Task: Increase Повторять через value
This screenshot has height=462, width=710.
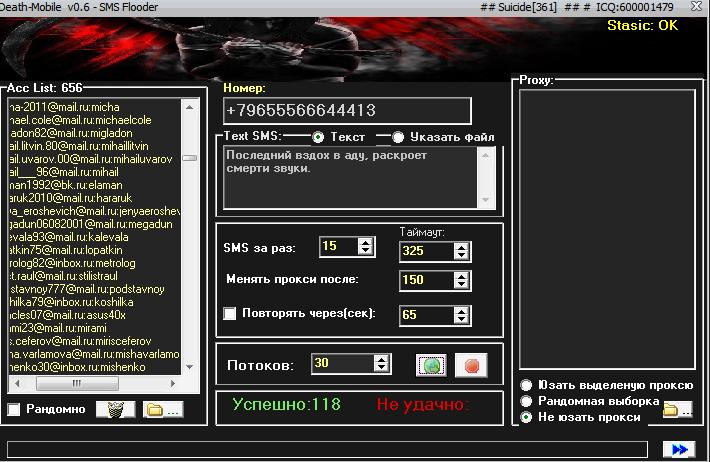Action: (x=461, y=311)
